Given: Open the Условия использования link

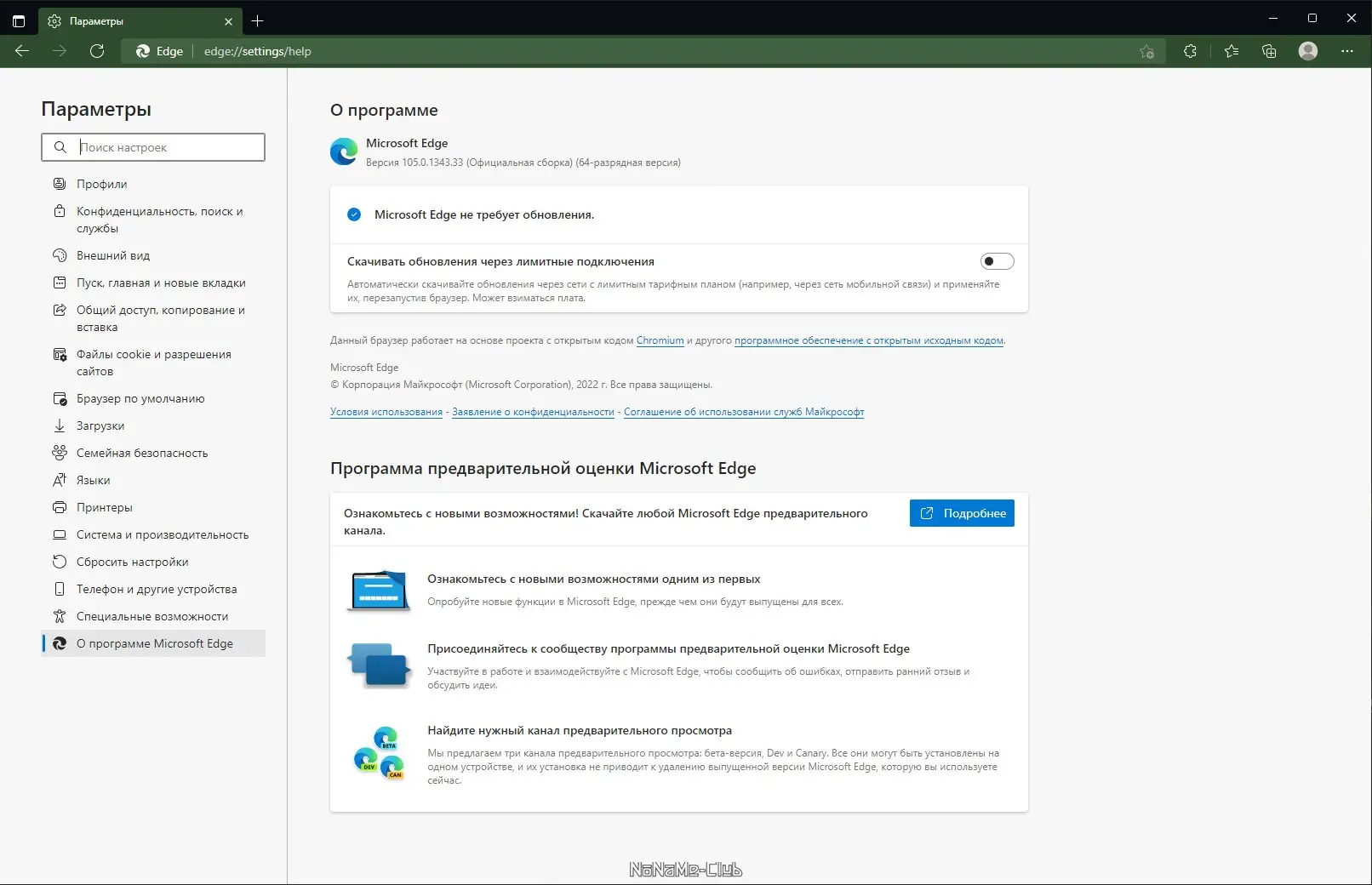Looking at the screenshot, I should pos(386,412).
